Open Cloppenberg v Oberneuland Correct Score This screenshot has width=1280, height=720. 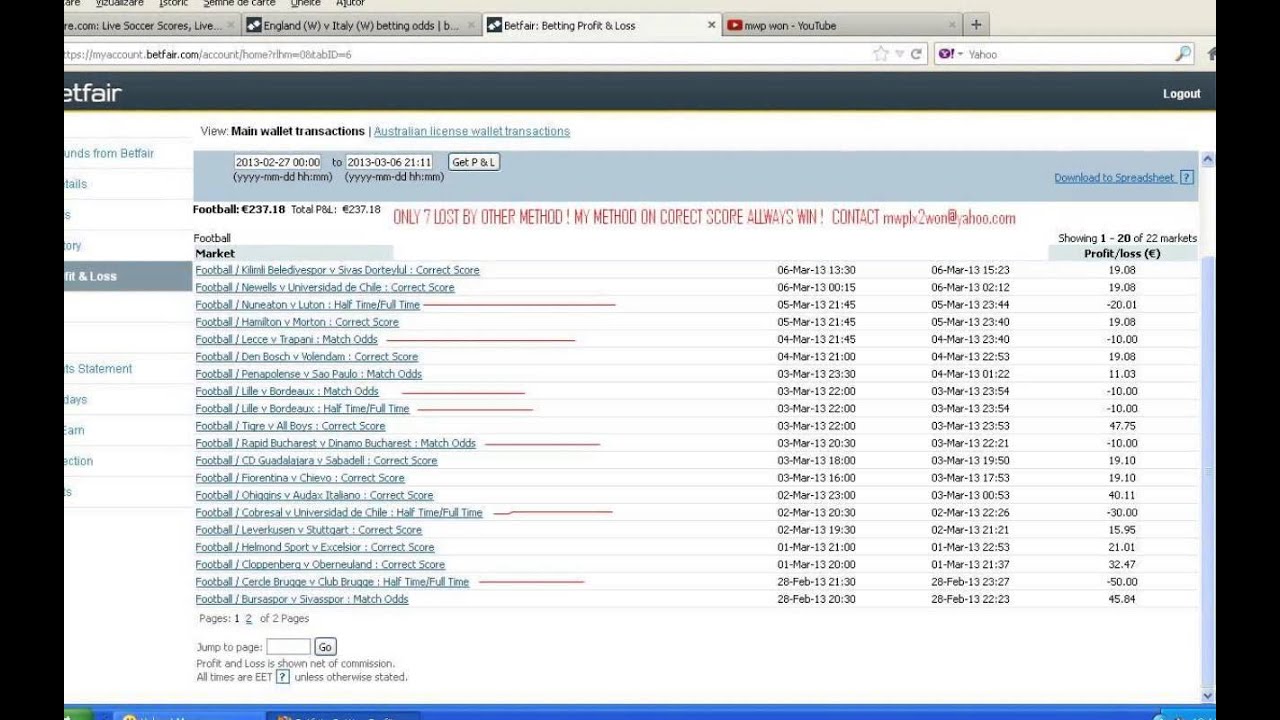click(x=320, y=565)
